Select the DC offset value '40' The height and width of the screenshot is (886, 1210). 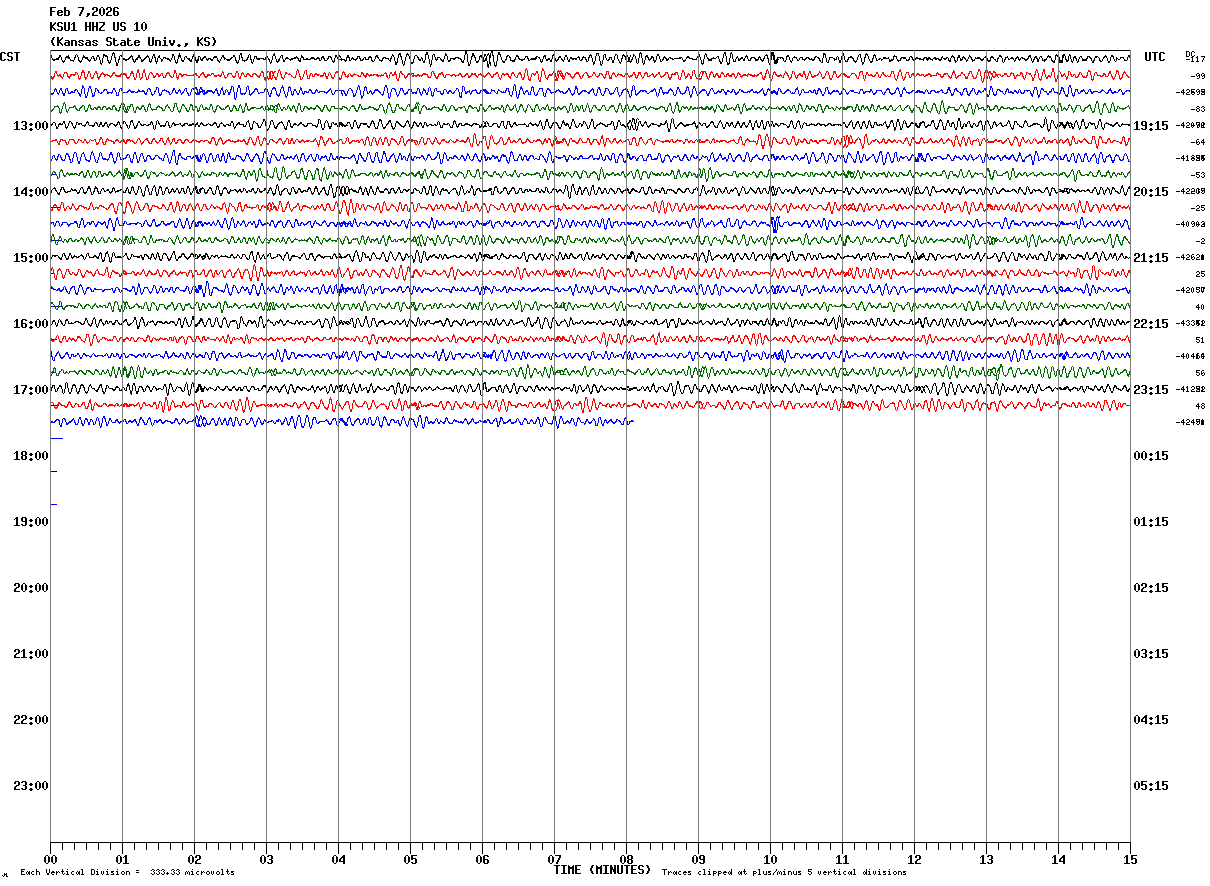1200,307
